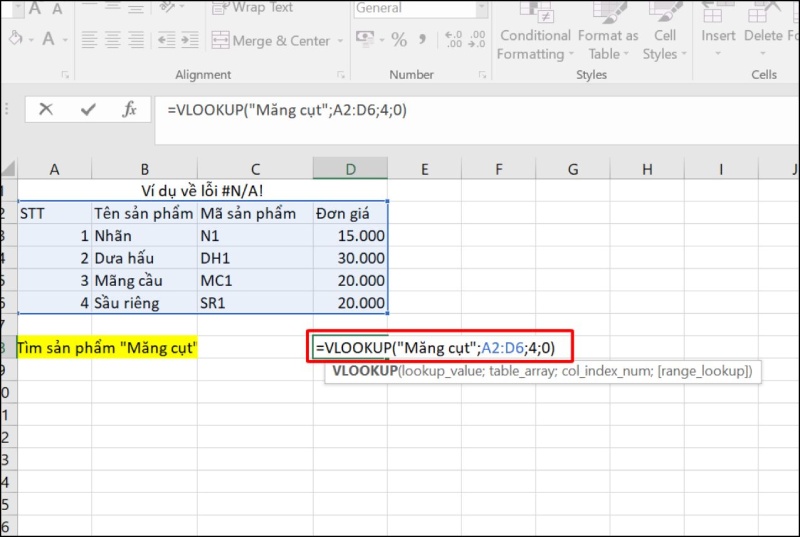Viewport: 800px width, 537px height.
Task: Open the Font group dialog launcher
Action: point(65,75)
